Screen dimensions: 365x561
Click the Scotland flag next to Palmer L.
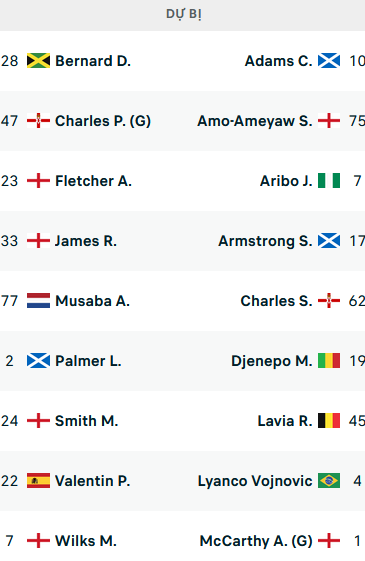tap(38, 361)
